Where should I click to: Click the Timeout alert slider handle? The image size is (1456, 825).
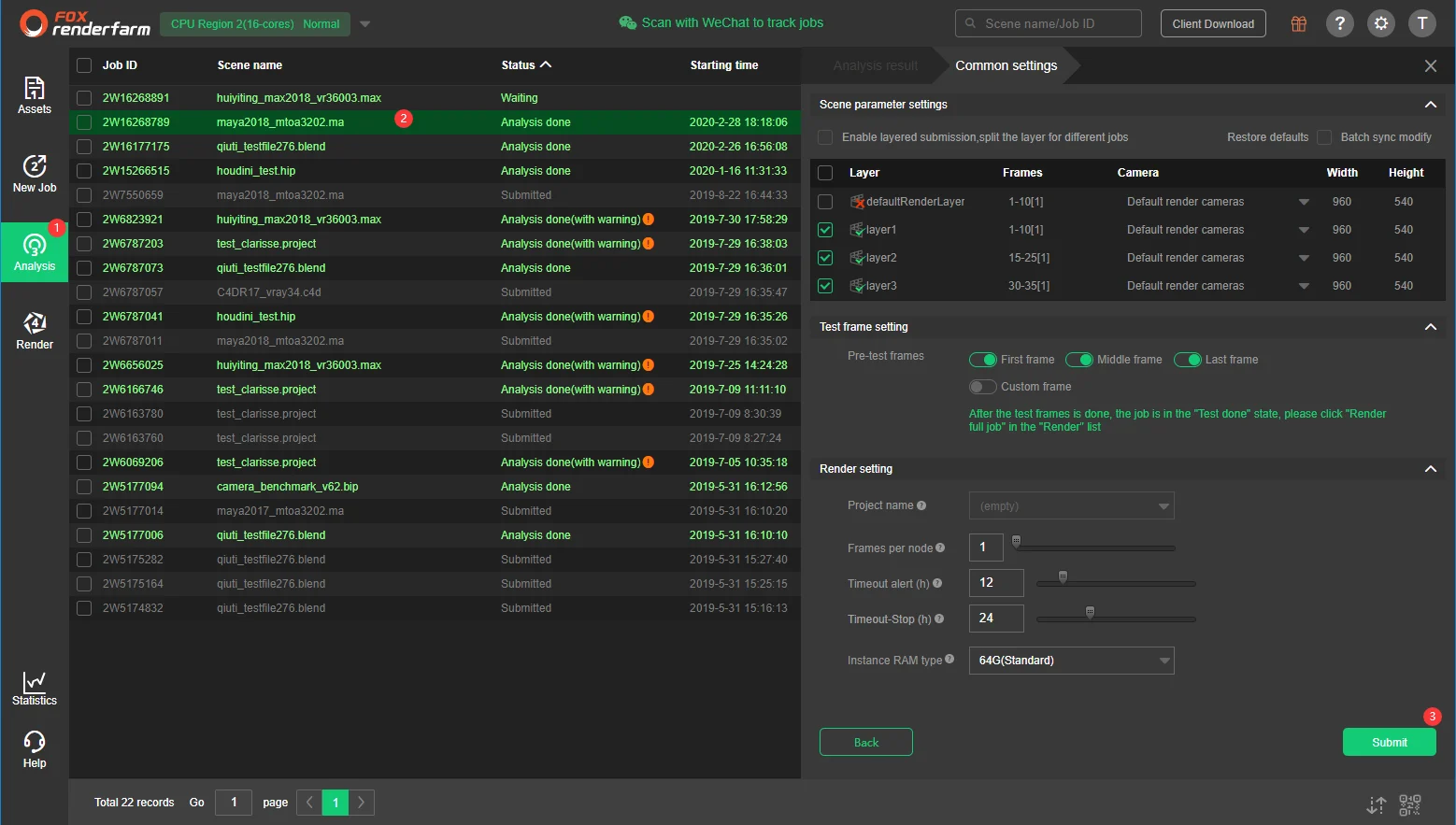(x=1063, y=576)
